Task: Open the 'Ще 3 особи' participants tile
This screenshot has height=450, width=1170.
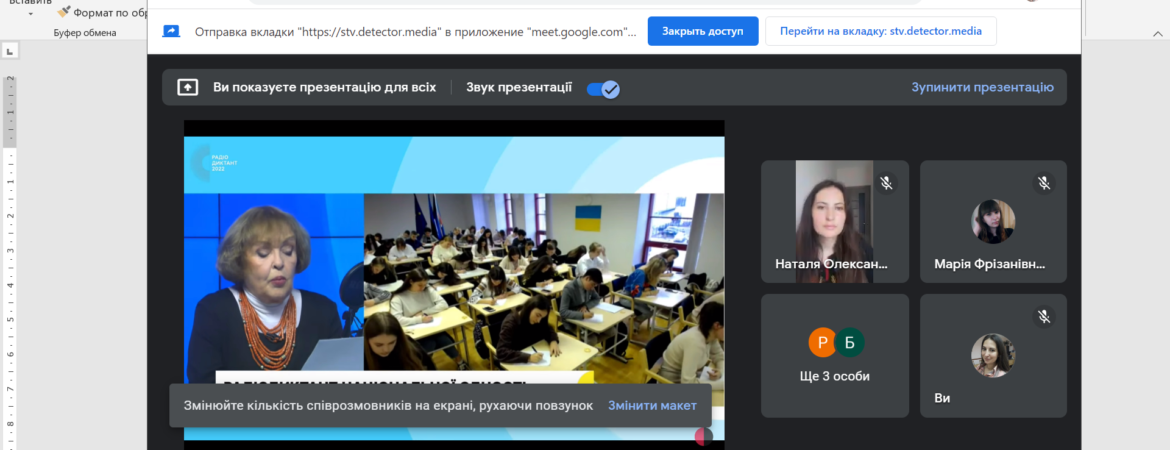Action: 835,355
